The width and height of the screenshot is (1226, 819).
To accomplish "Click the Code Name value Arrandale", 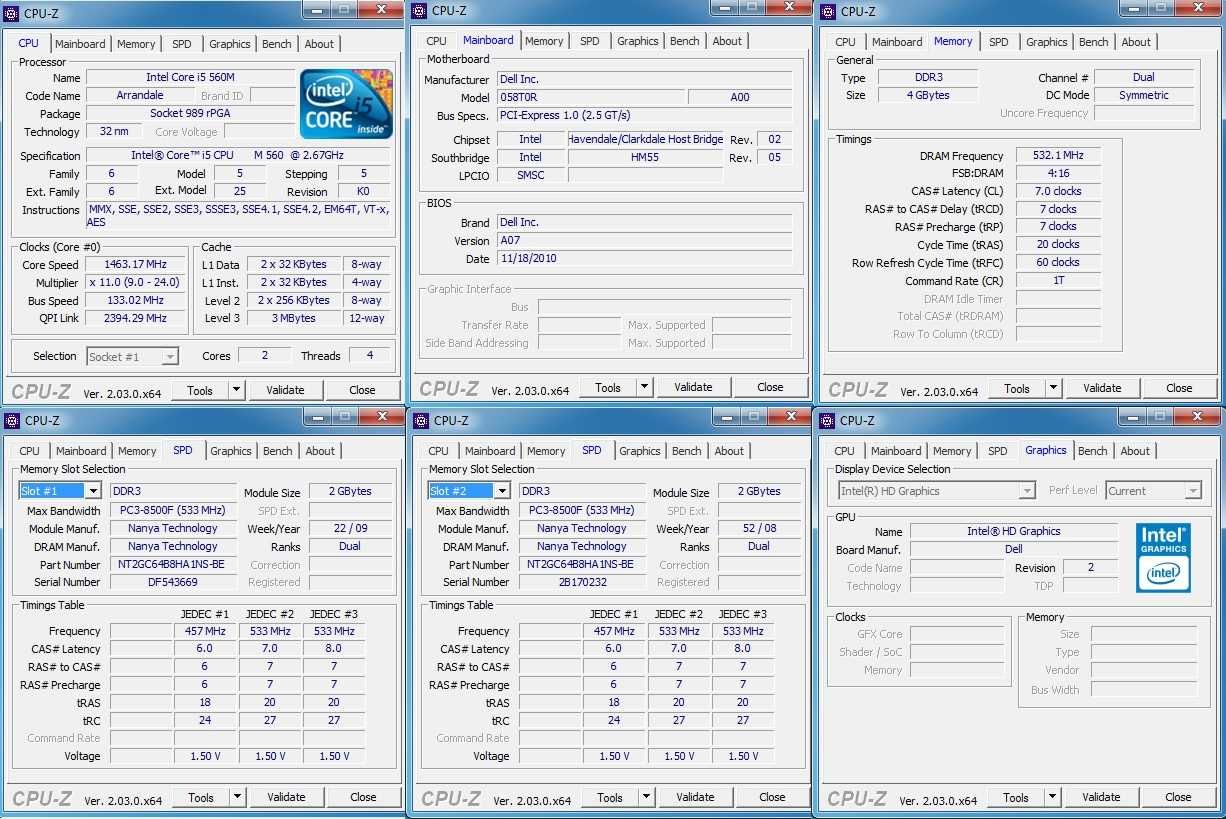I will 140,95.
